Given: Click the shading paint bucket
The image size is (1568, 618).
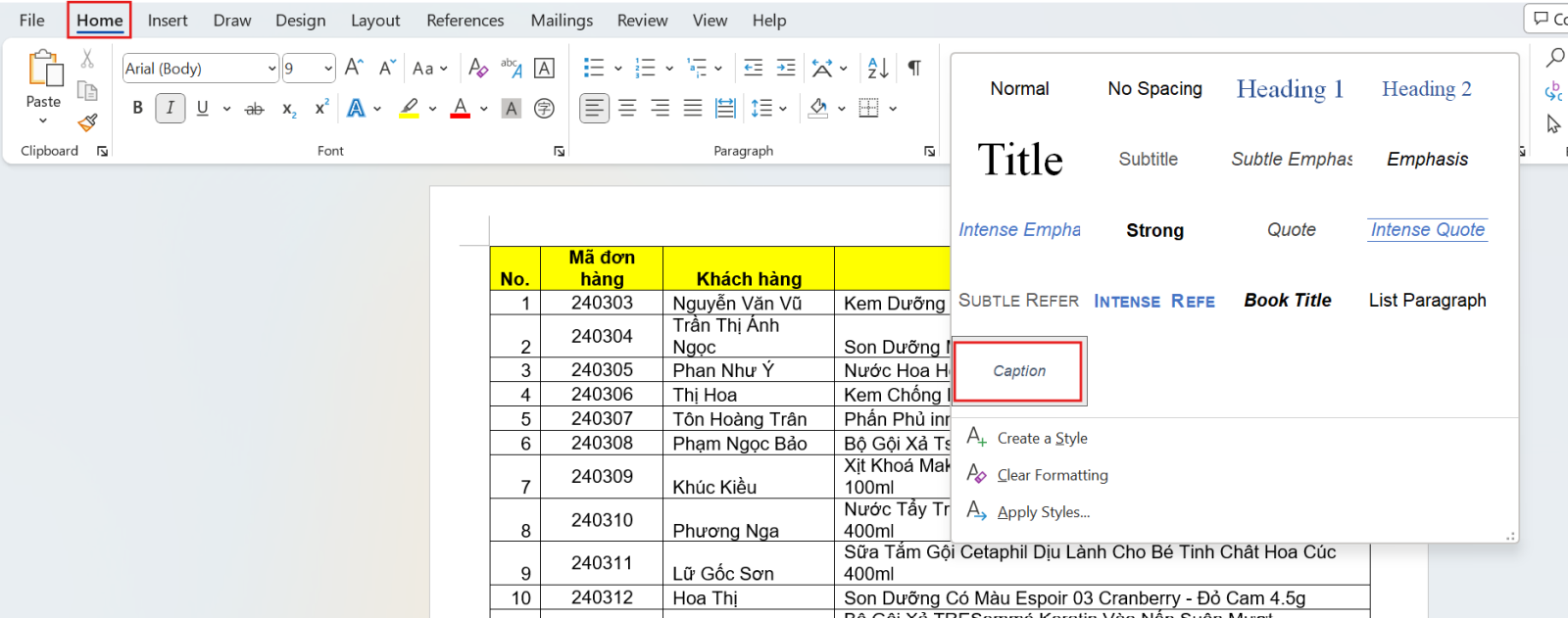Looking at the screenshot, I should [x=818, y=109].
